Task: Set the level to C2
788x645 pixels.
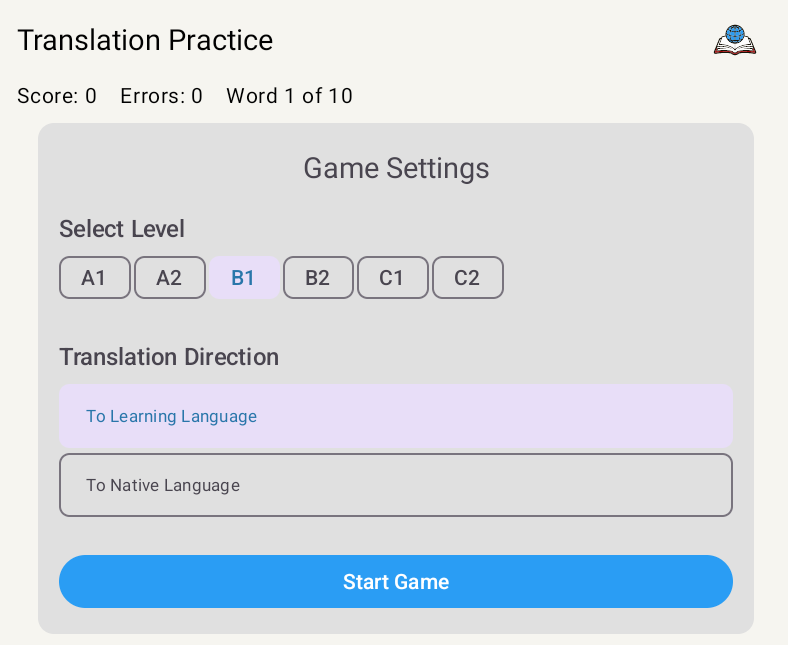Action: point(467,278)
